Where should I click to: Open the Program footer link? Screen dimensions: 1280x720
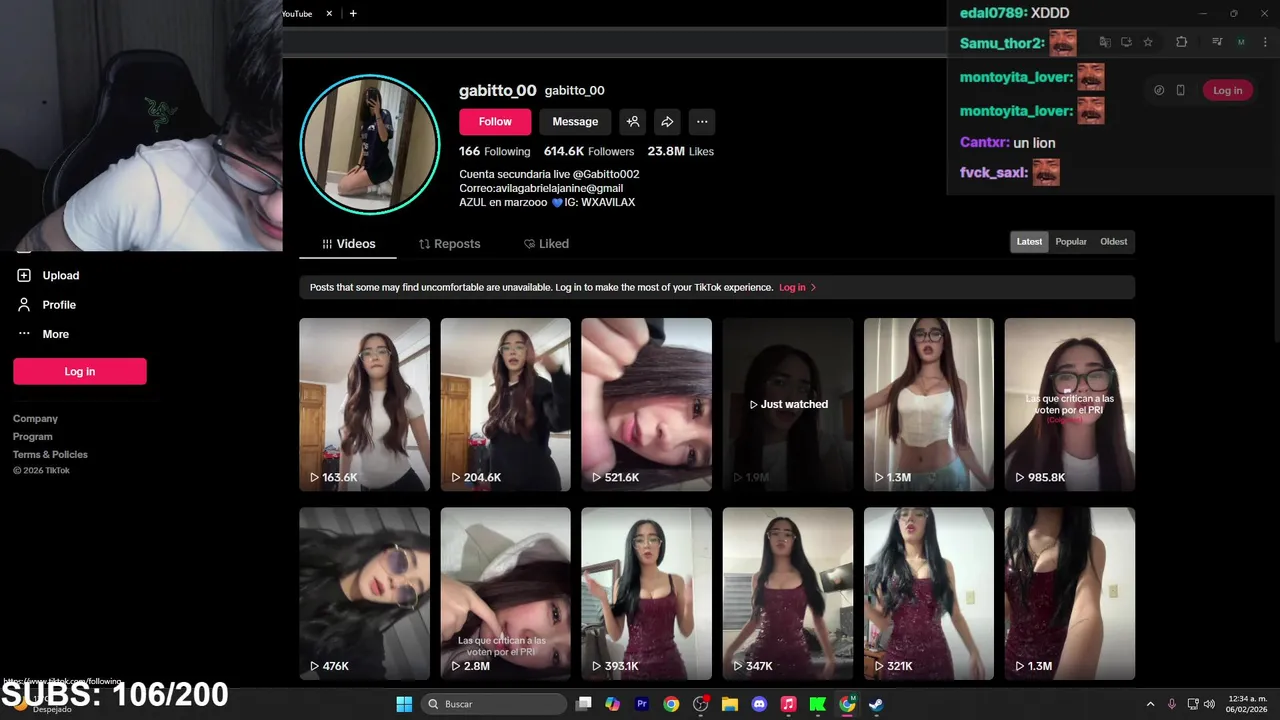point(33,437)
